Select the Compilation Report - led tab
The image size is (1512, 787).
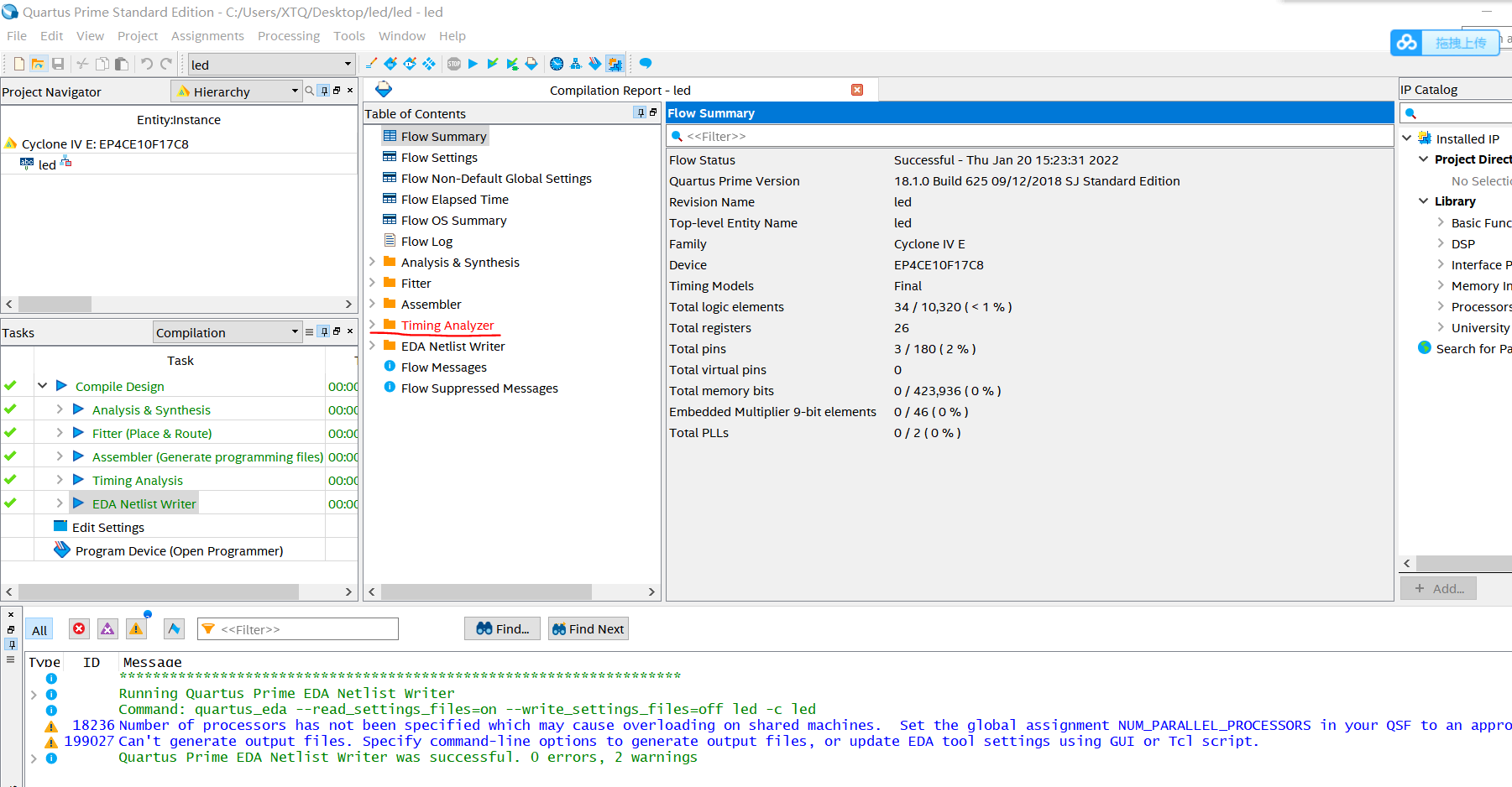[620, 90]
